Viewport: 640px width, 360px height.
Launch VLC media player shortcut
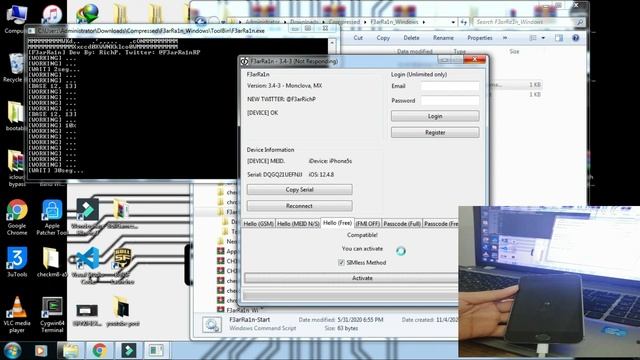[17, 314]
